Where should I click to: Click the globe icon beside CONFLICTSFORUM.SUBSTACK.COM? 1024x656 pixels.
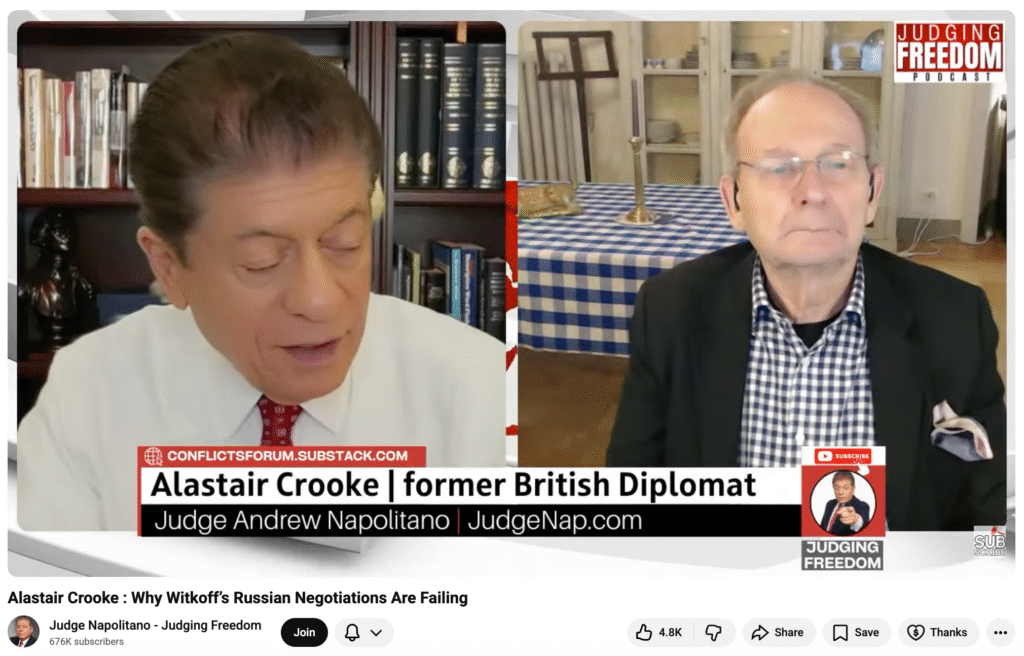(x=153, y=456)
